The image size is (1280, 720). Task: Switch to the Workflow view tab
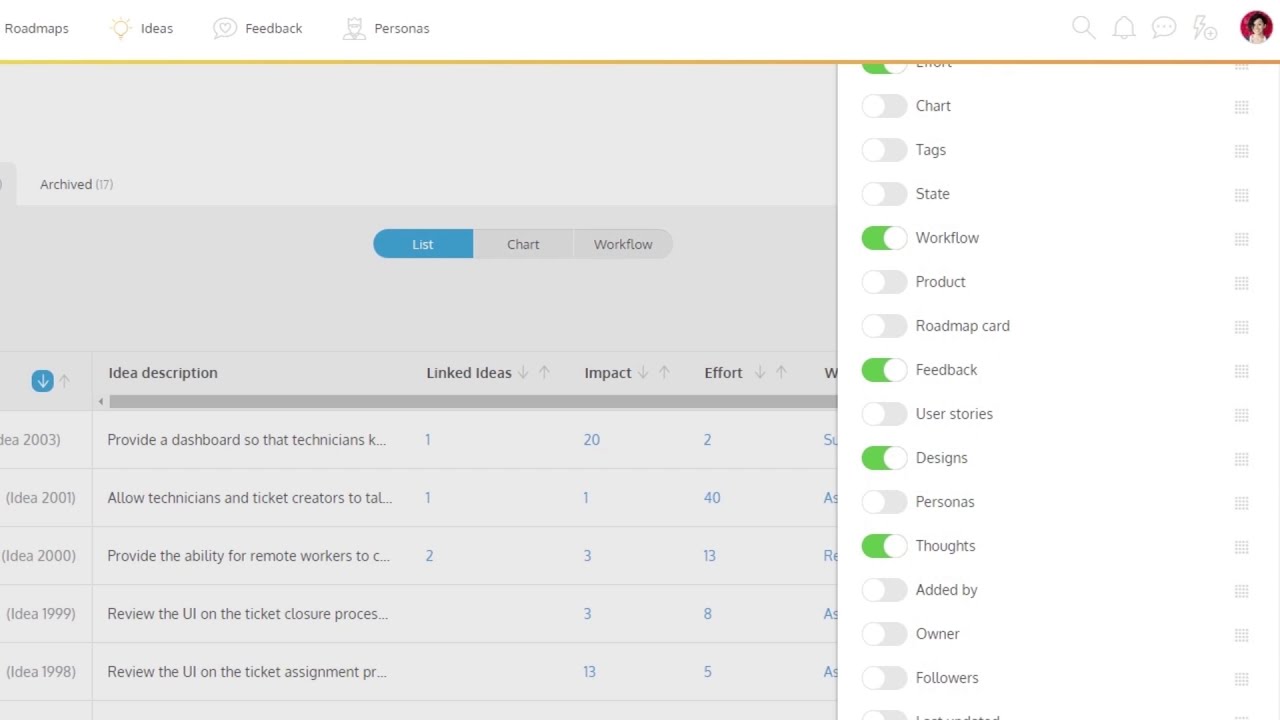[x=623, y=244]
